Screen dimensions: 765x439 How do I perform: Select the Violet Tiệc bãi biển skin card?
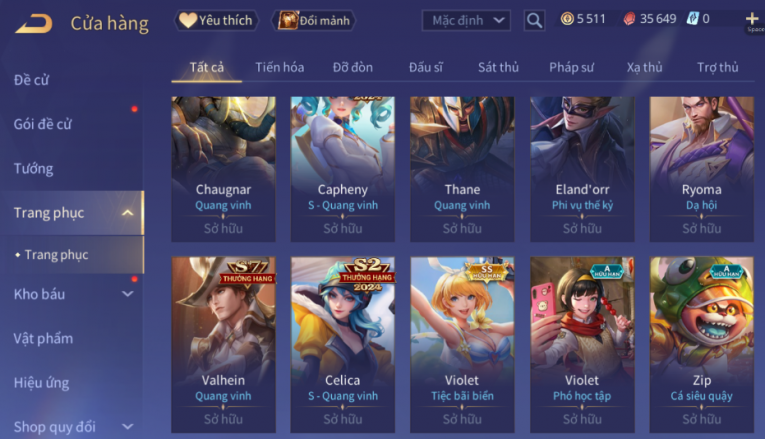click(x=462, y=345)
